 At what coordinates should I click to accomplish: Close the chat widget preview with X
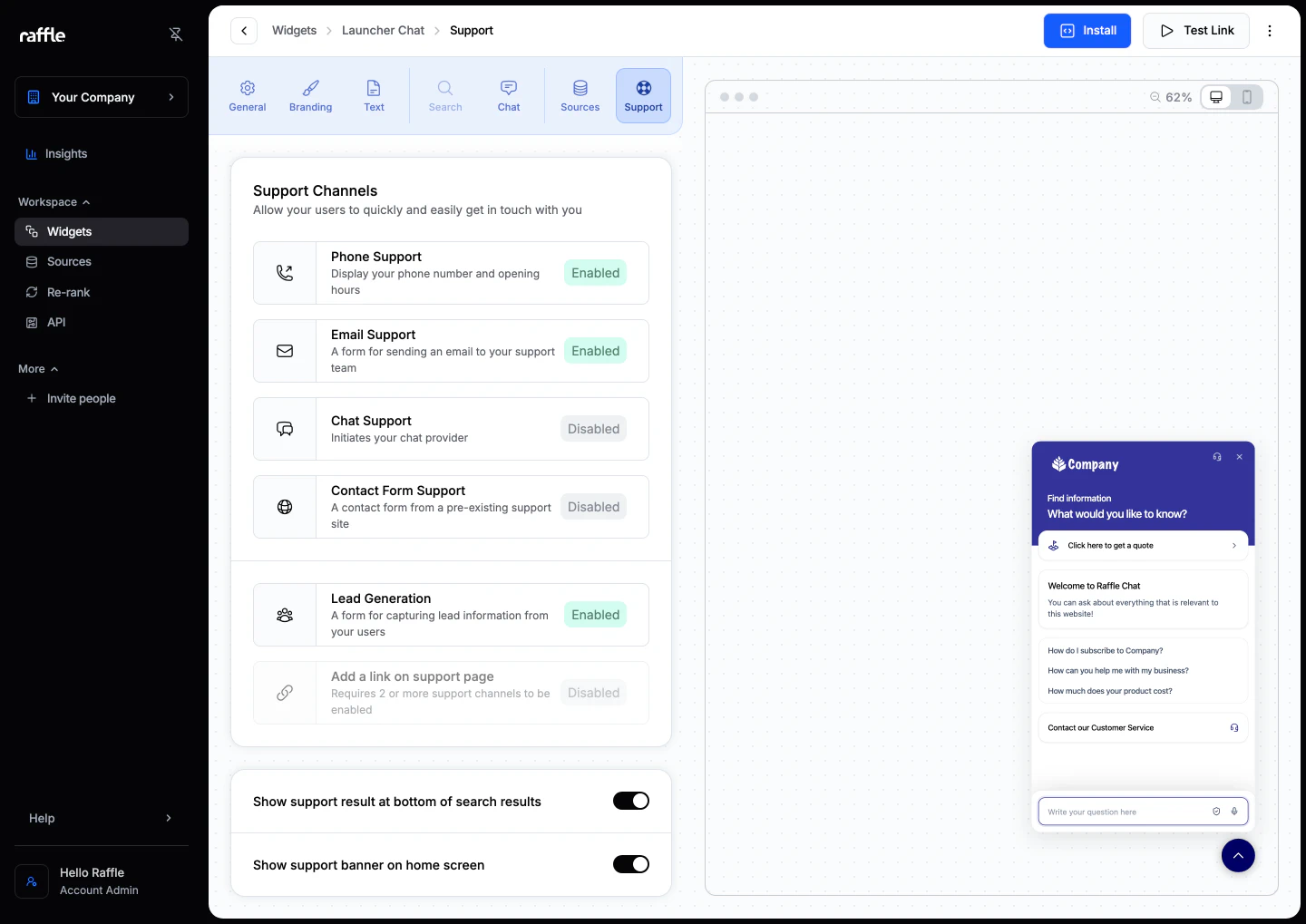(1240, 457)
